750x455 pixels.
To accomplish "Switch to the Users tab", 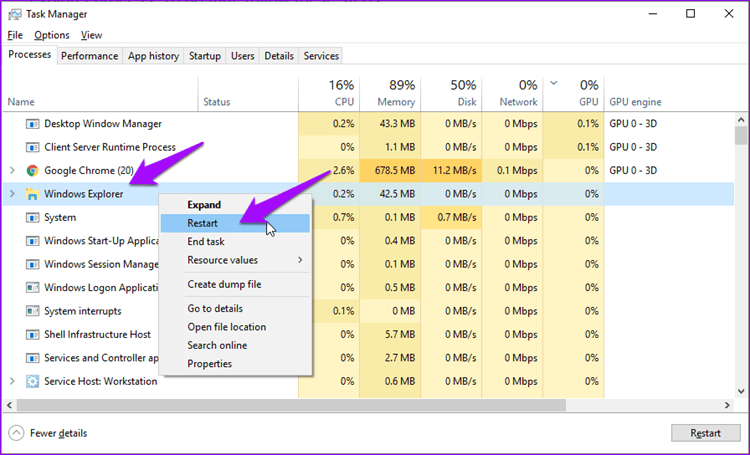I will (243, 56).
